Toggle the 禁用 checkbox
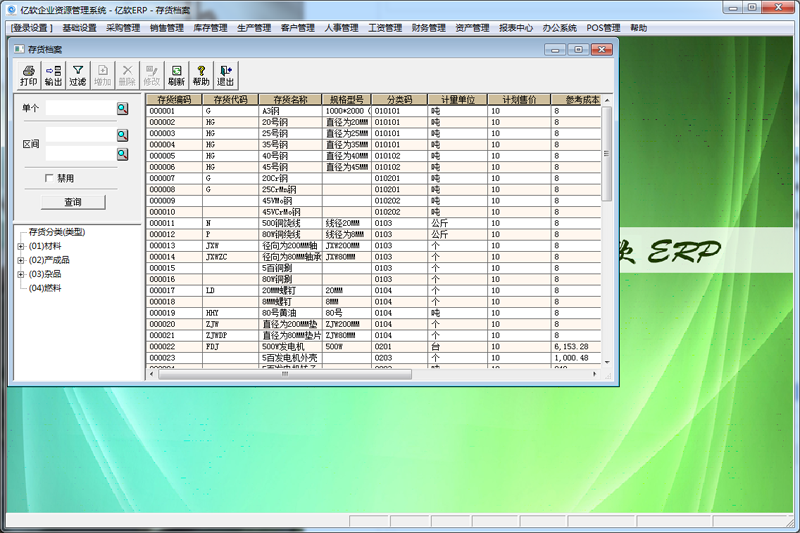800x533 pixels. click(x=48, y=178)
